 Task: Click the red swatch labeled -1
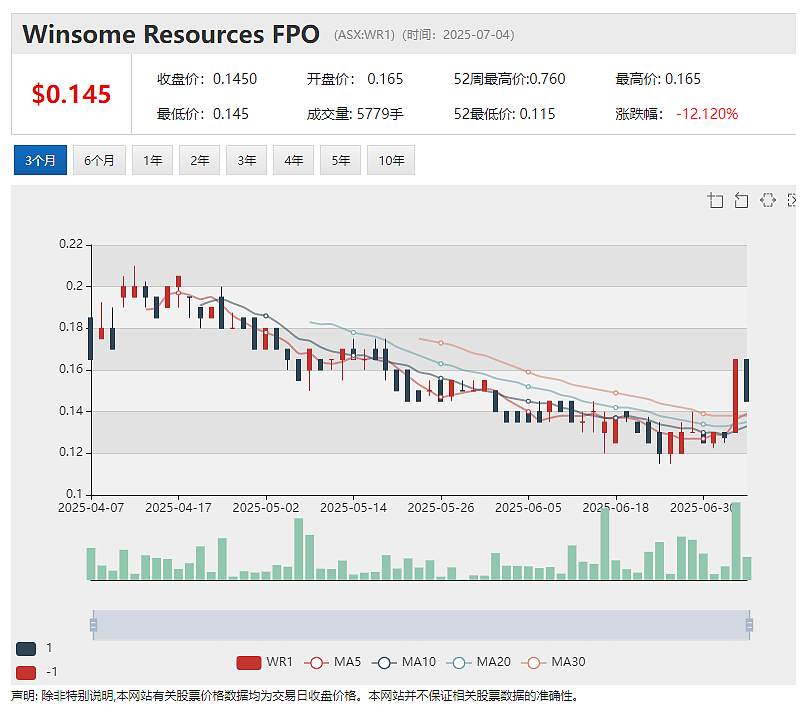(x=26, y=672)
